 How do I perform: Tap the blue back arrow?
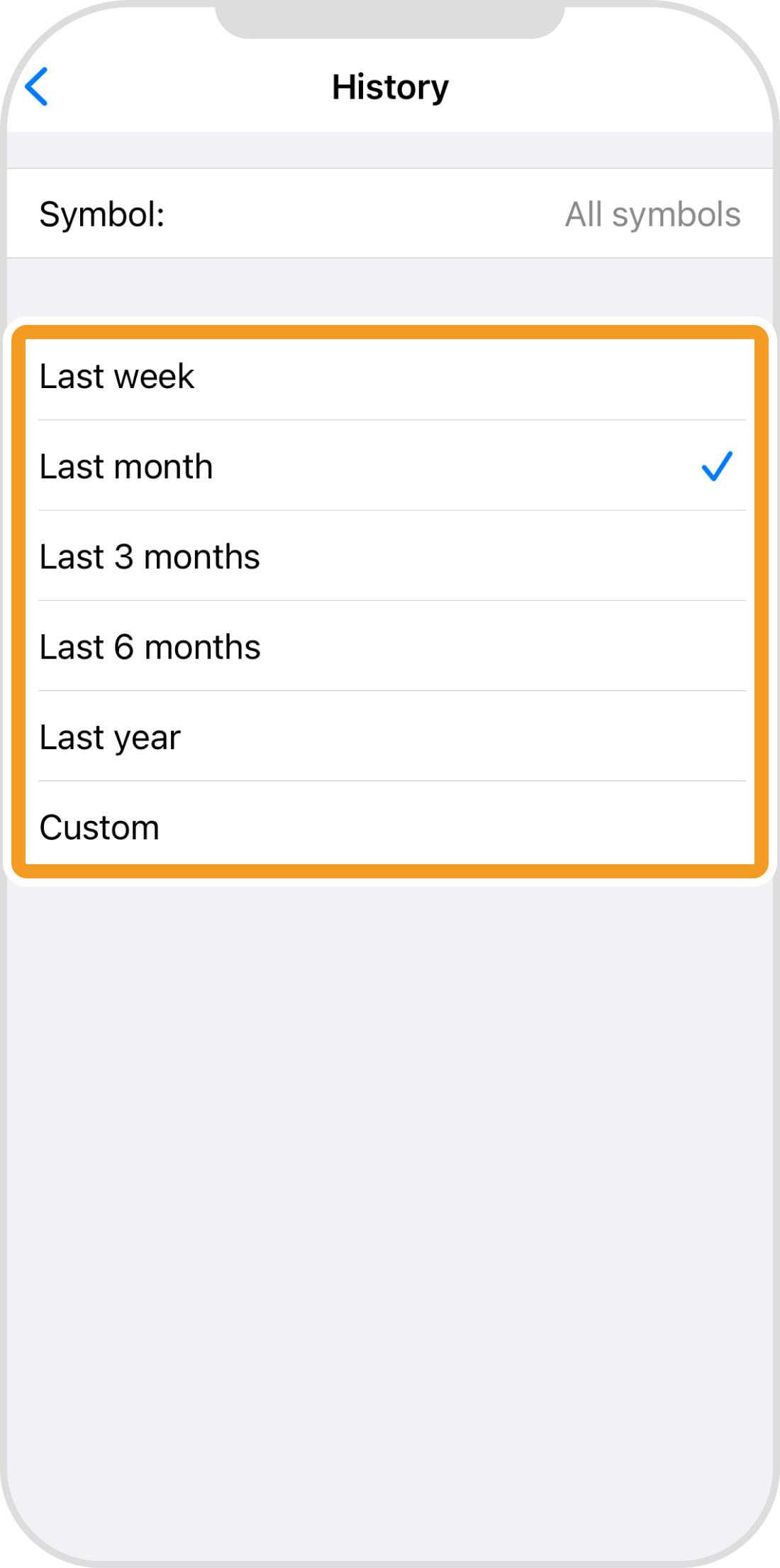[37, 87]
